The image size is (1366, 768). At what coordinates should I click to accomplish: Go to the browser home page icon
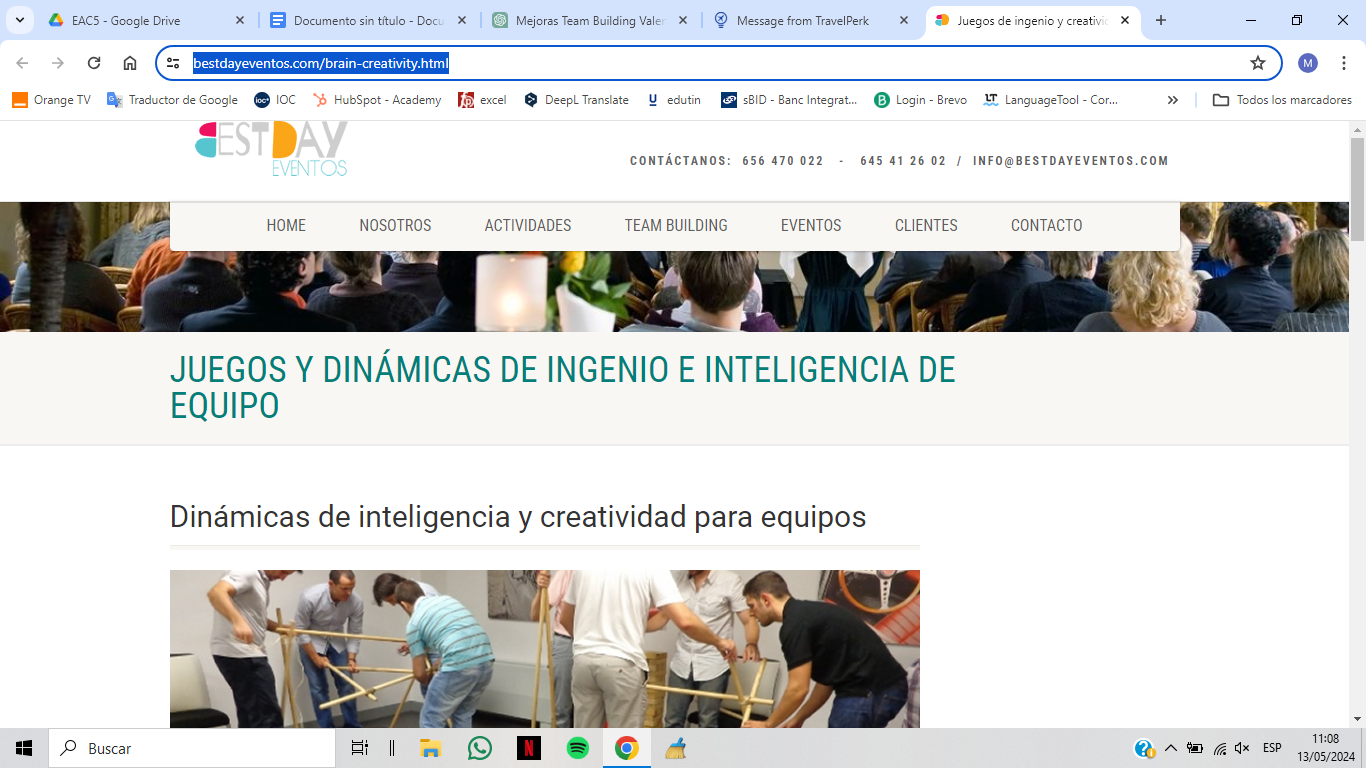click(x=130, y=63)
